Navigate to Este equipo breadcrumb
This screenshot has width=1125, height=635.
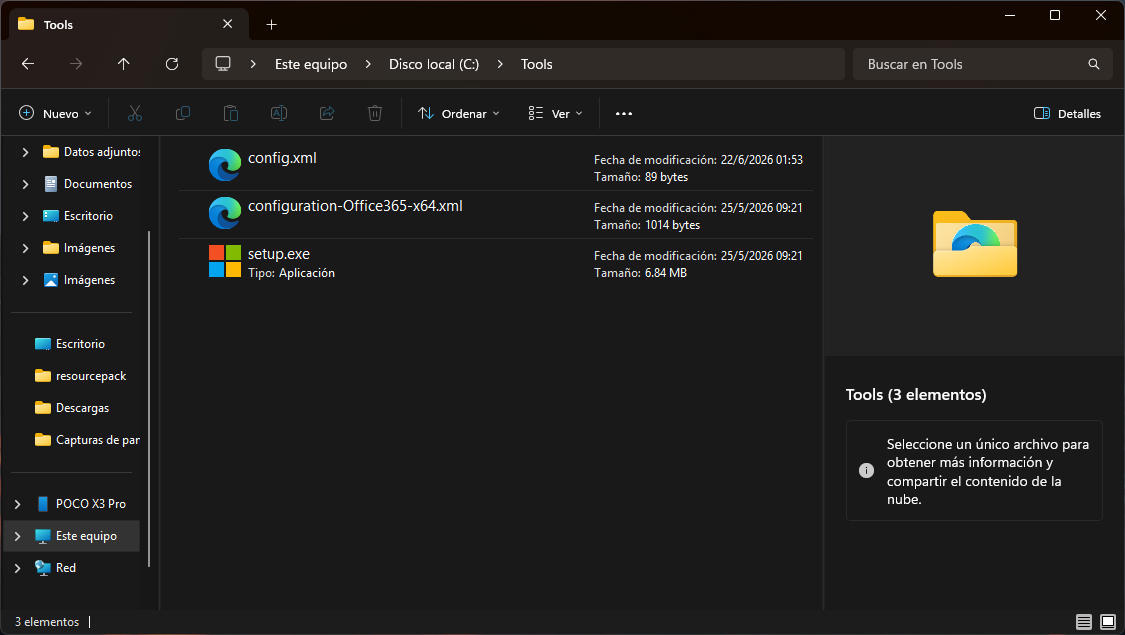311,64
